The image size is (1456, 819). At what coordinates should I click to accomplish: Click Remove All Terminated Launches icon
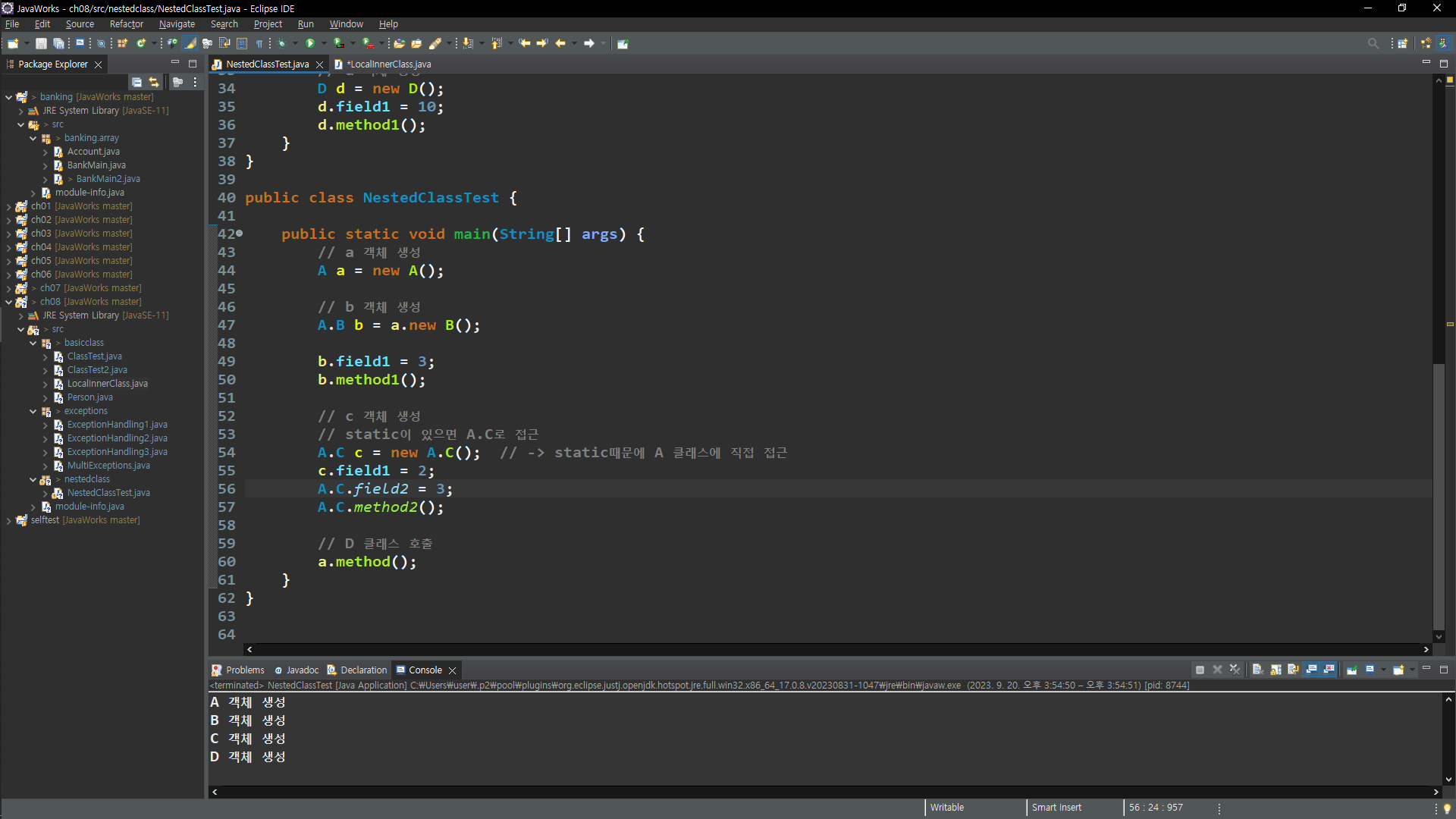tap(1235, 670)
